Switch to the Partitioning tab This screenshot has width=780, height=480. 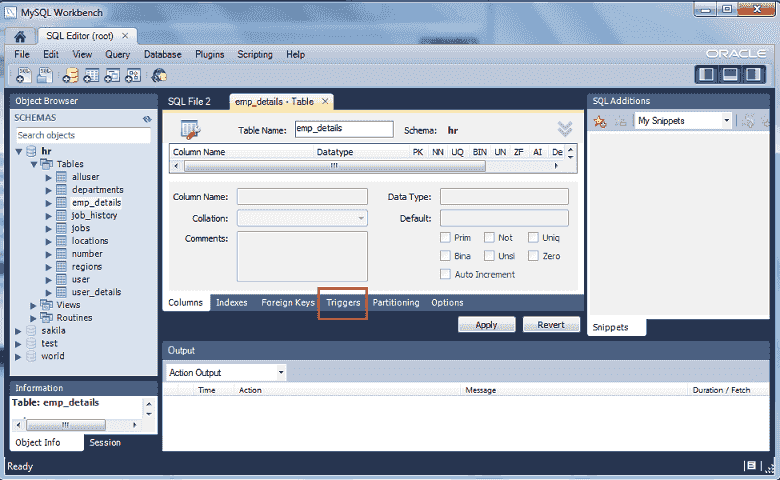pos(396,302)
